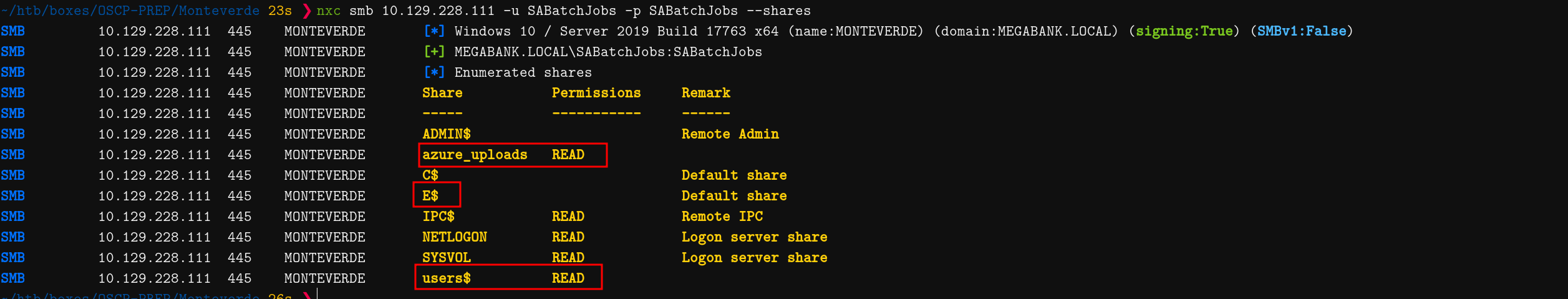Click the [+] success marker for SABatchJobs login
1568x299 pixels.
[x=434, y=52]
